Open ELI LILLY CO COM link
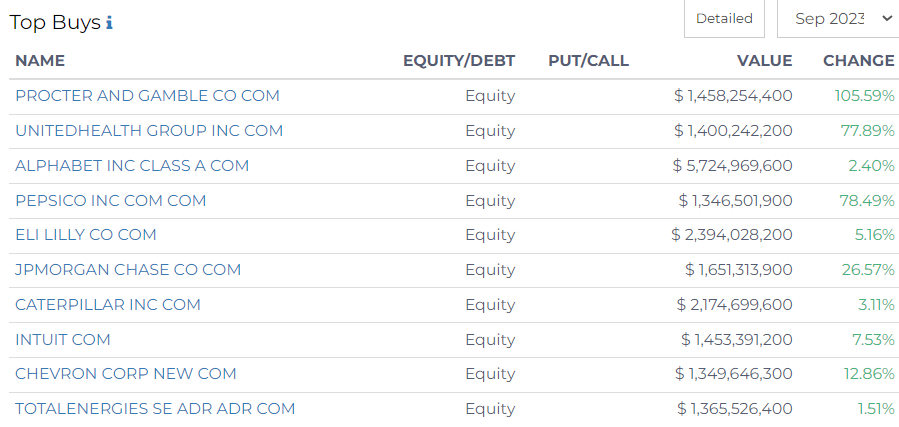Screen dimensions: 899x427 tap(86, 235)
